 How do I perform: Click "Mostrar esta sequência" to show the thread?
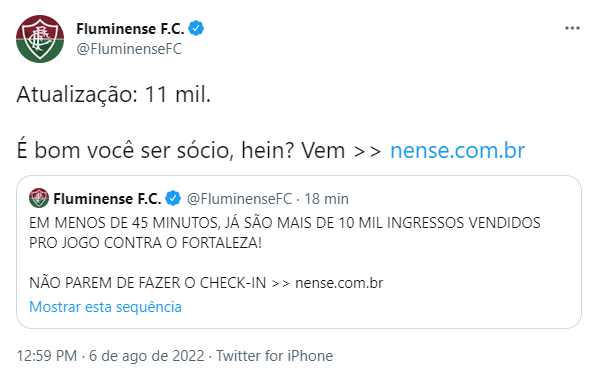click(106, 307)
